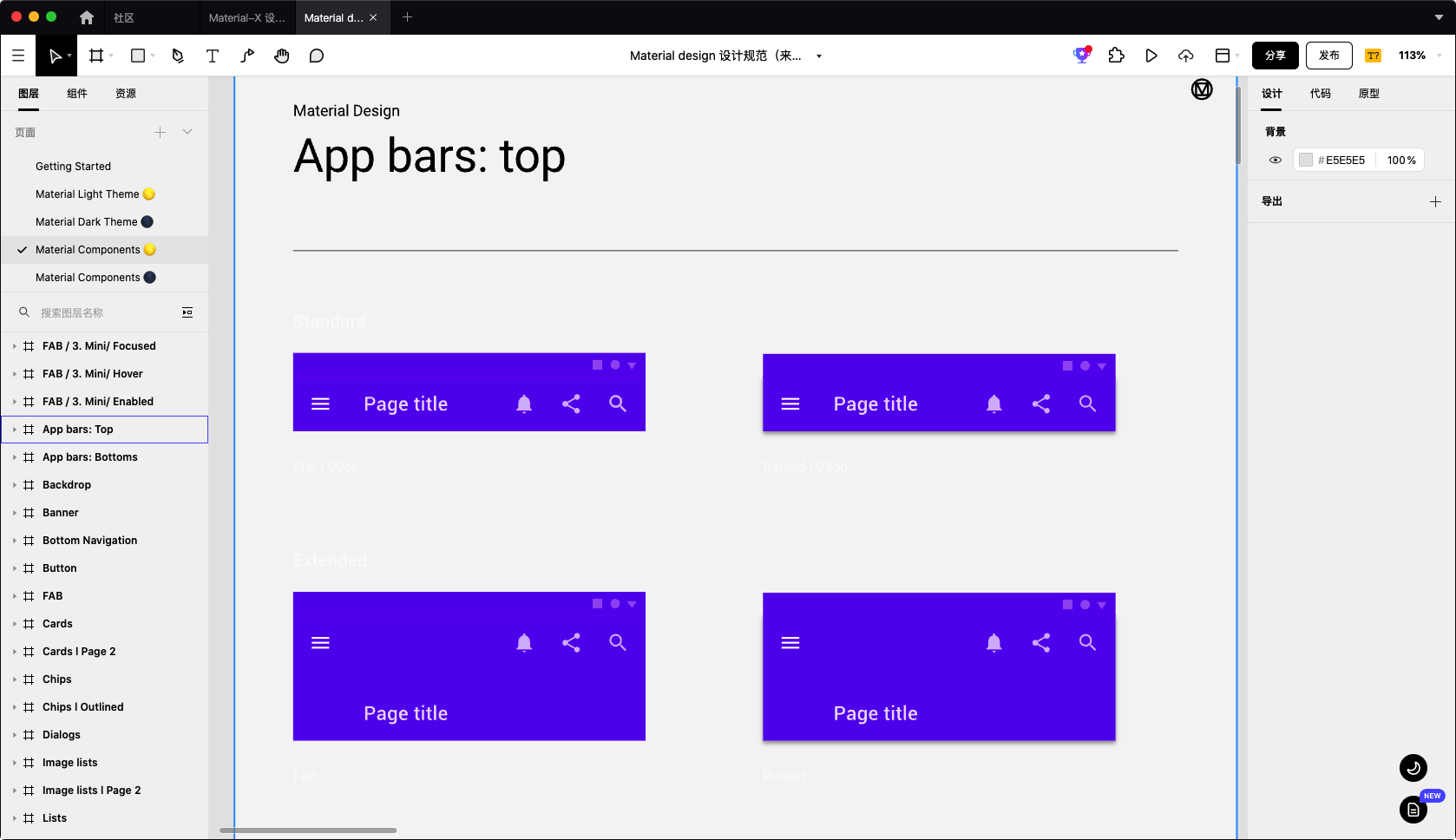Switch to the 设计 design tab

point(1272,94)
